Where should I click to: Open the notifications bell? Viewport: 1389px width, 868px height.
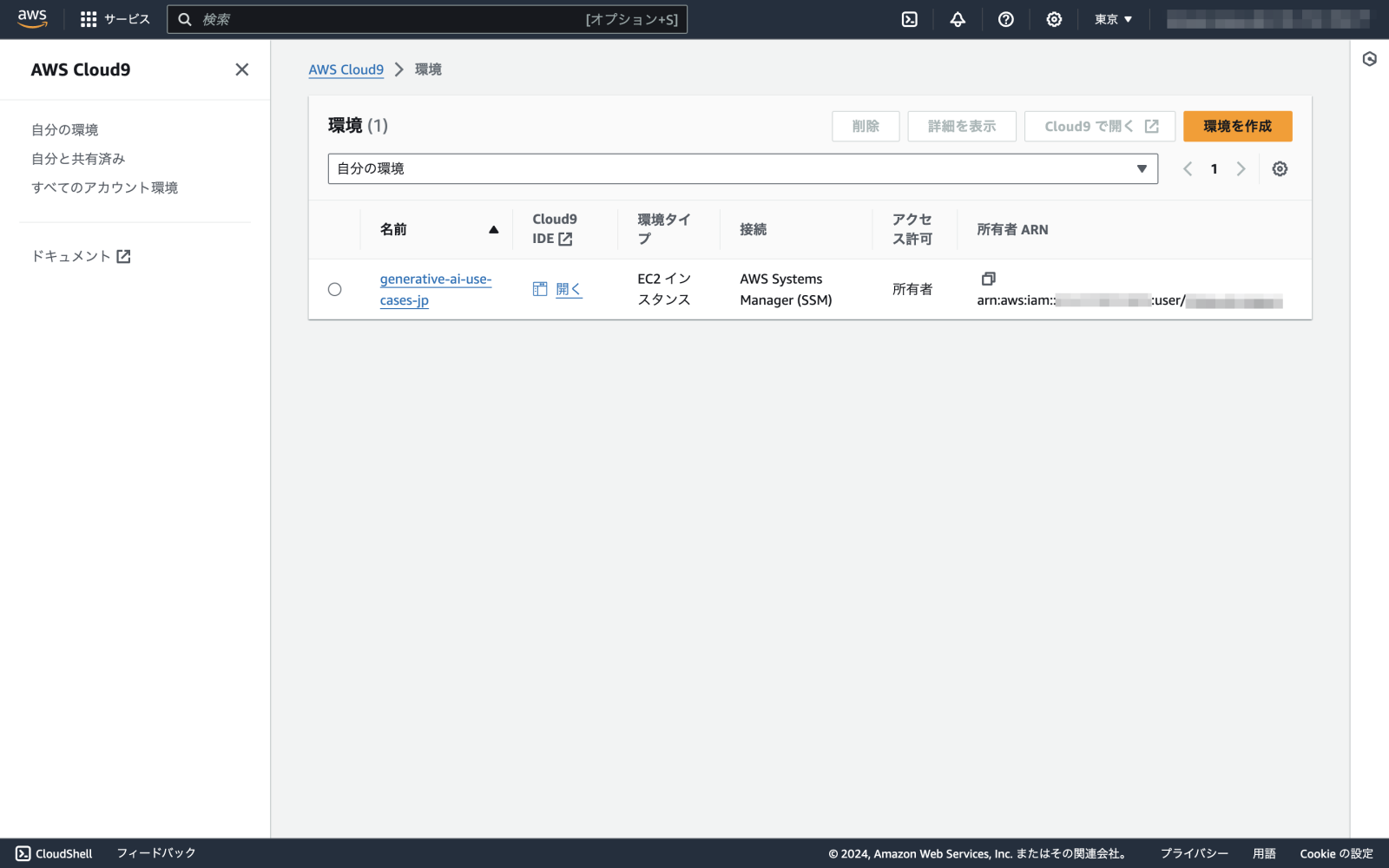957,19
